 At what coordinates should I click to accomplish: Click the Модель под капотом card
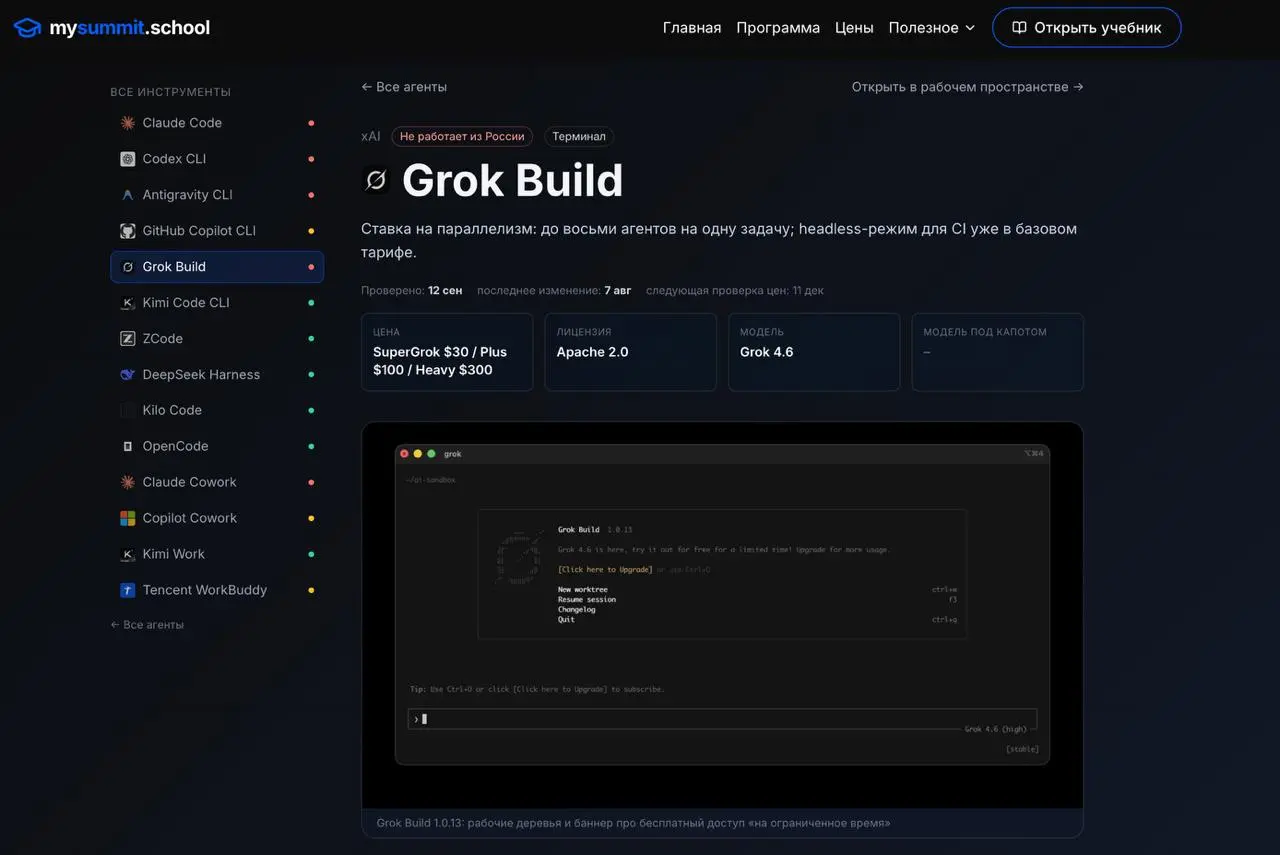tap(998, 352)
